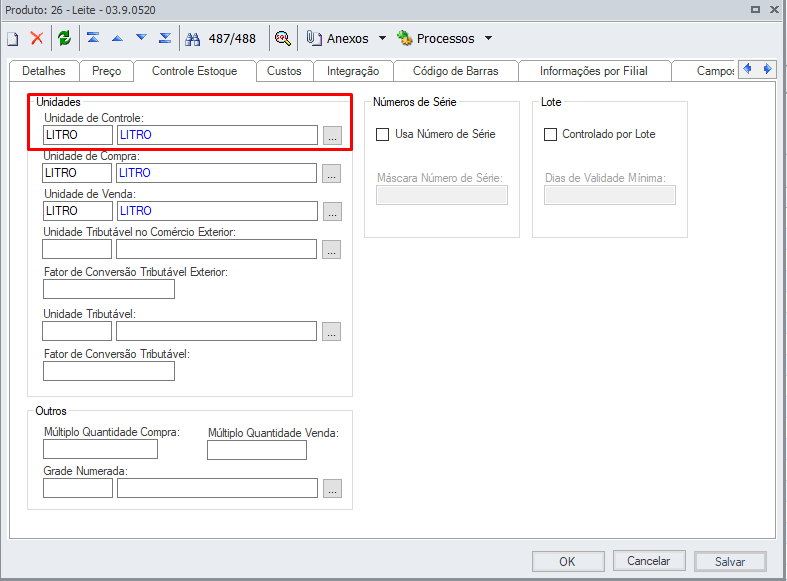Click Múltiplo Quantidade Venda field
Screen dimensions: 787x581
pyautogui.click(x=257, y=450)
